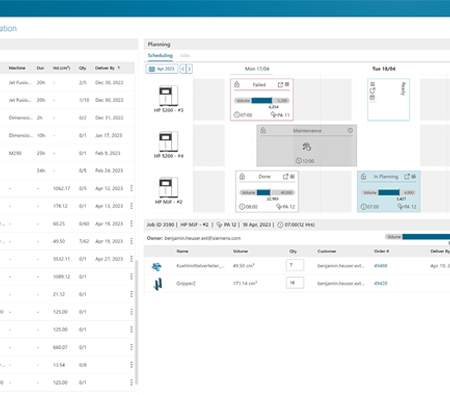Open row menu for the 49.50 volume row
Screen dimensions: 450x395
[131, 241]
